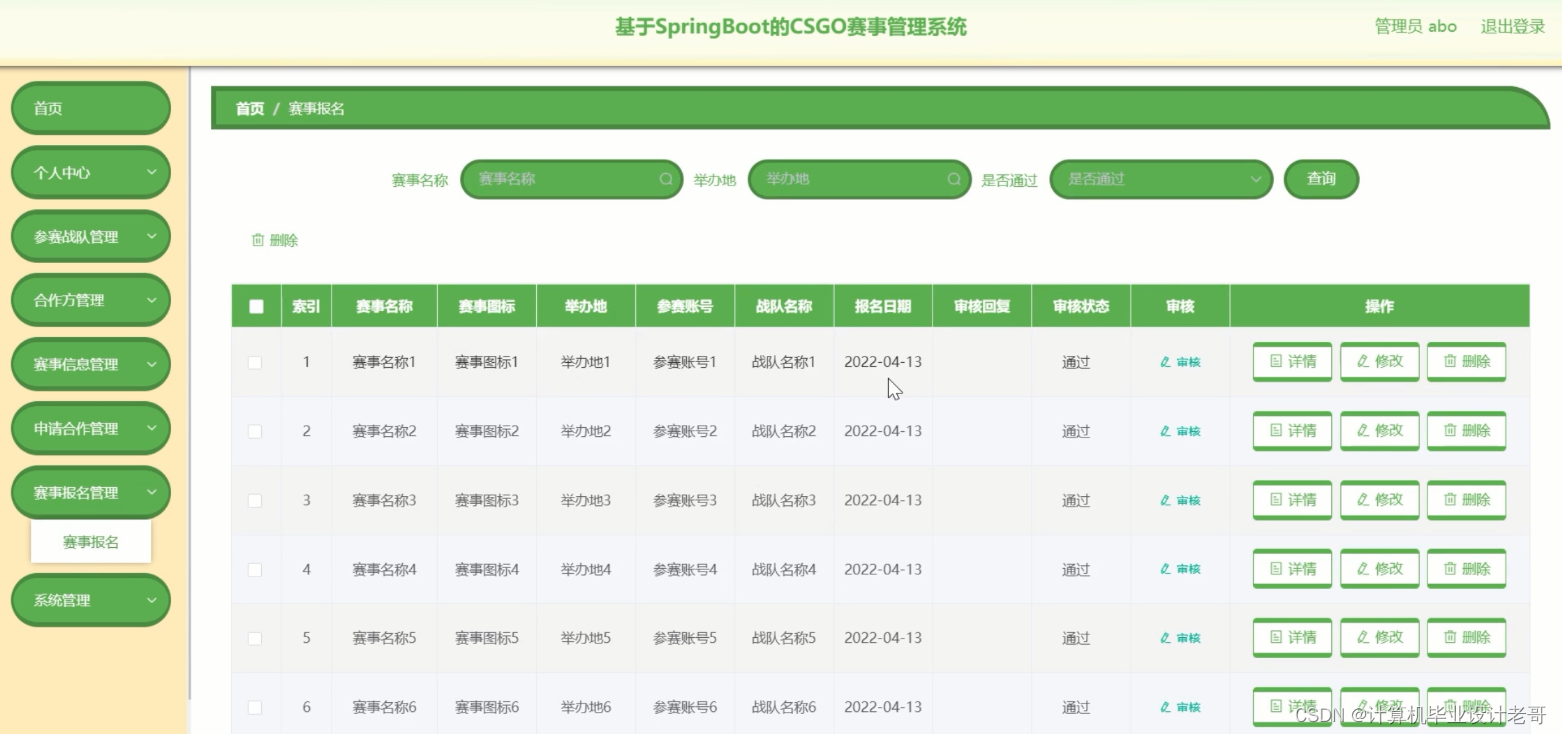Expand the 参赛战队管理 sidebar menu
1562x734 pixels.
pos(91,236)
